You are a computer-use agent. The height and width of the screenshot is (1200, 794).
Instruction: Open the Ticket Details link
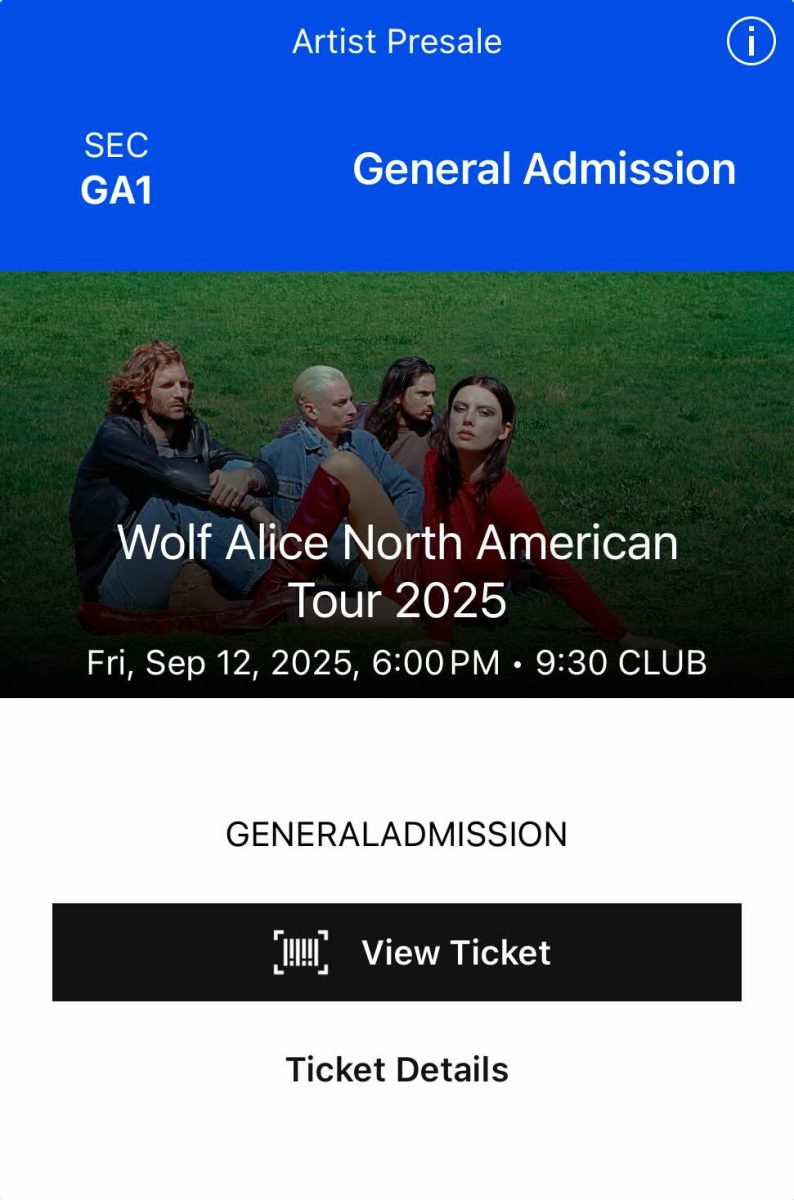pyautogui.click(x=397, y=1069)
